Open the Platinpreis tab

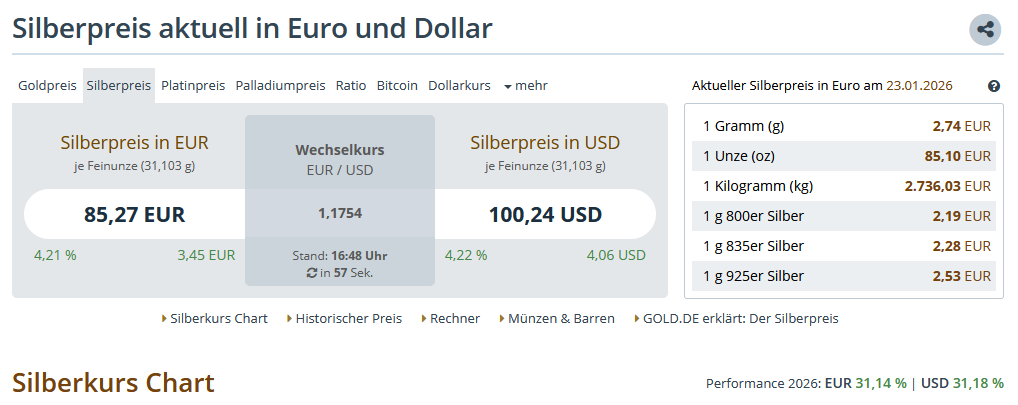click(x=193, y=86)
